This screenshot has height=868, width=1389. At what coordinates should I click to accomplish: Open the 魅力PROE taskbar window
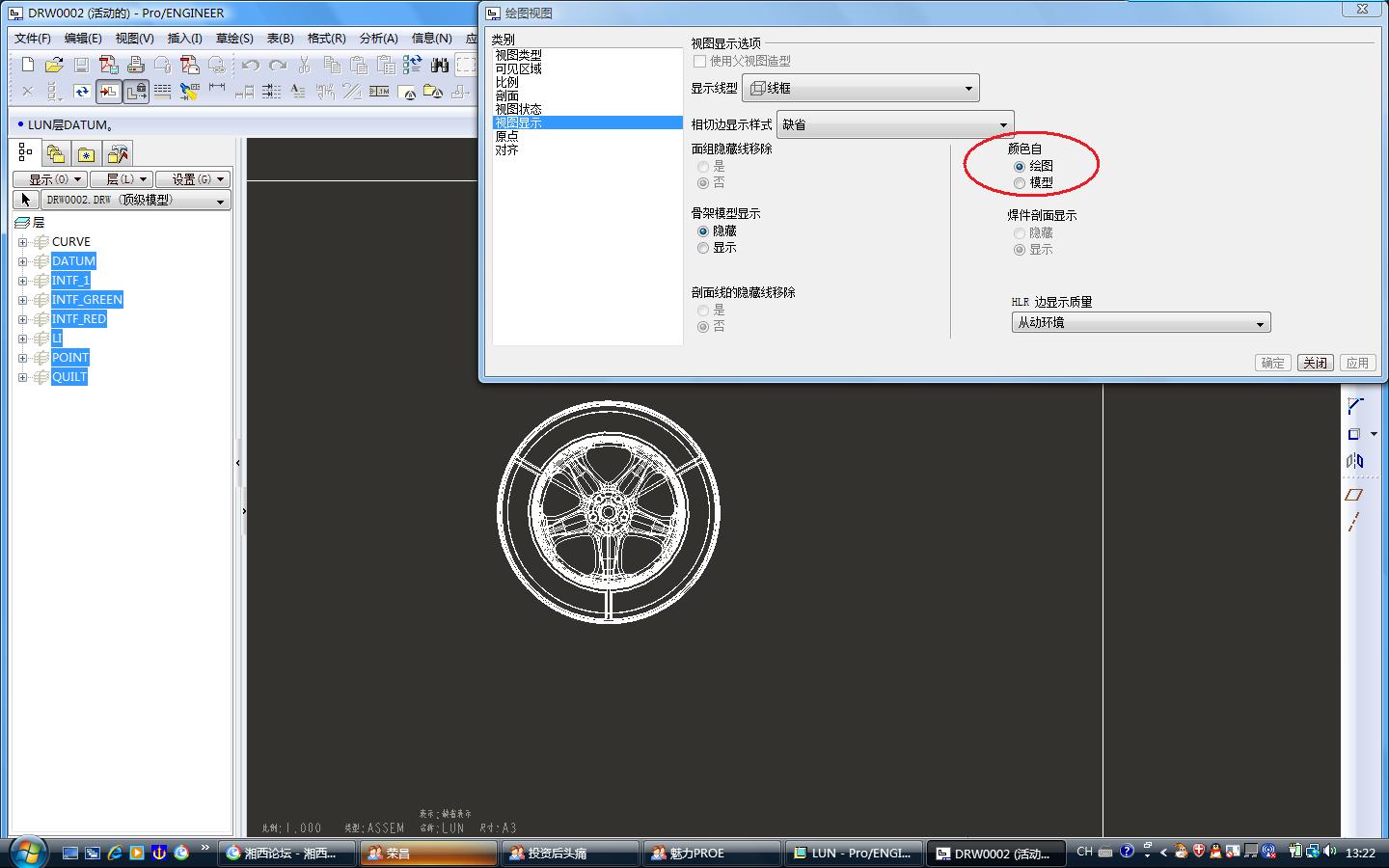[x=711, y=853]
